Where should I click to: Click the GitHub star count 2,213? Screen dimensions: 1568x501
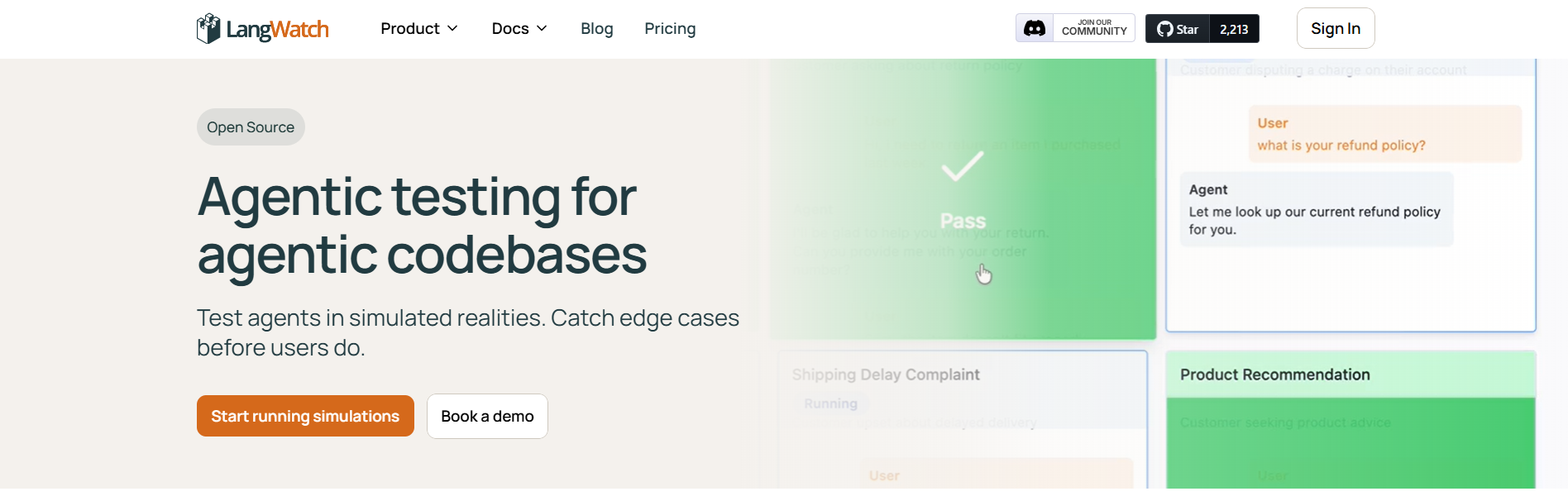click(x=1234, y=29)
